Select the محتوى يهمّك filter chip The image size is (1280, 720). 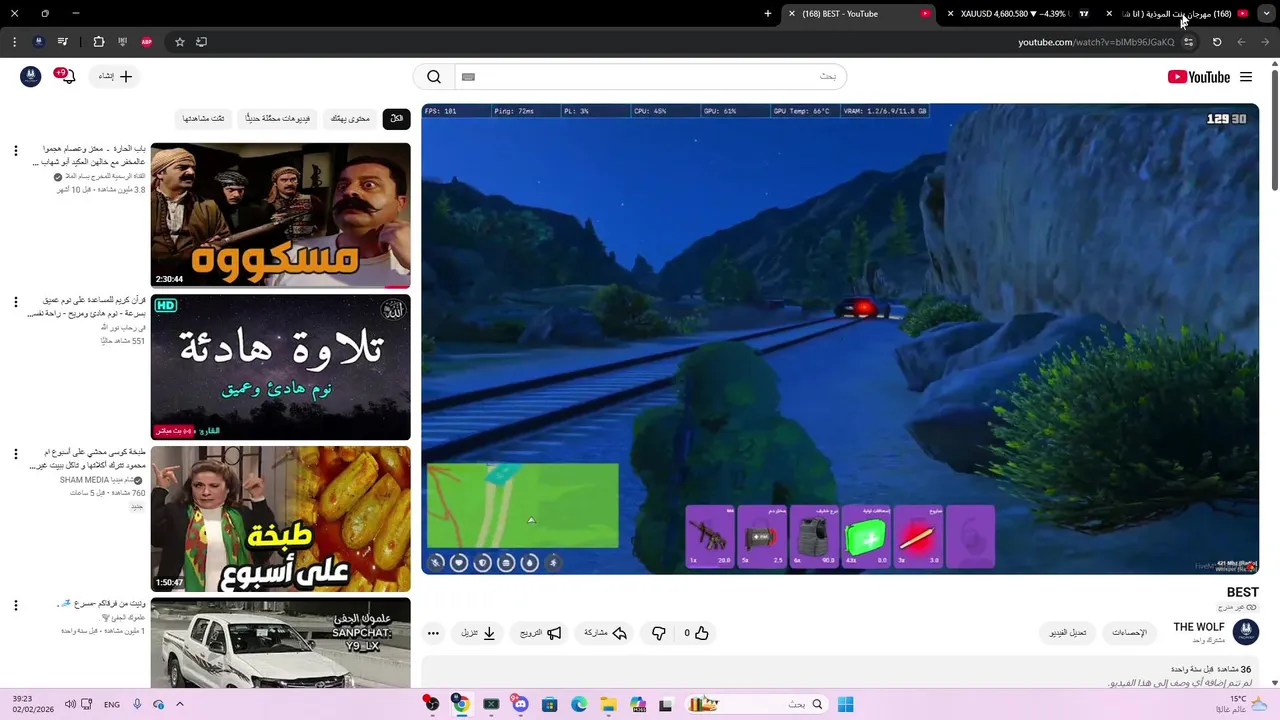[x=350, y=118]
